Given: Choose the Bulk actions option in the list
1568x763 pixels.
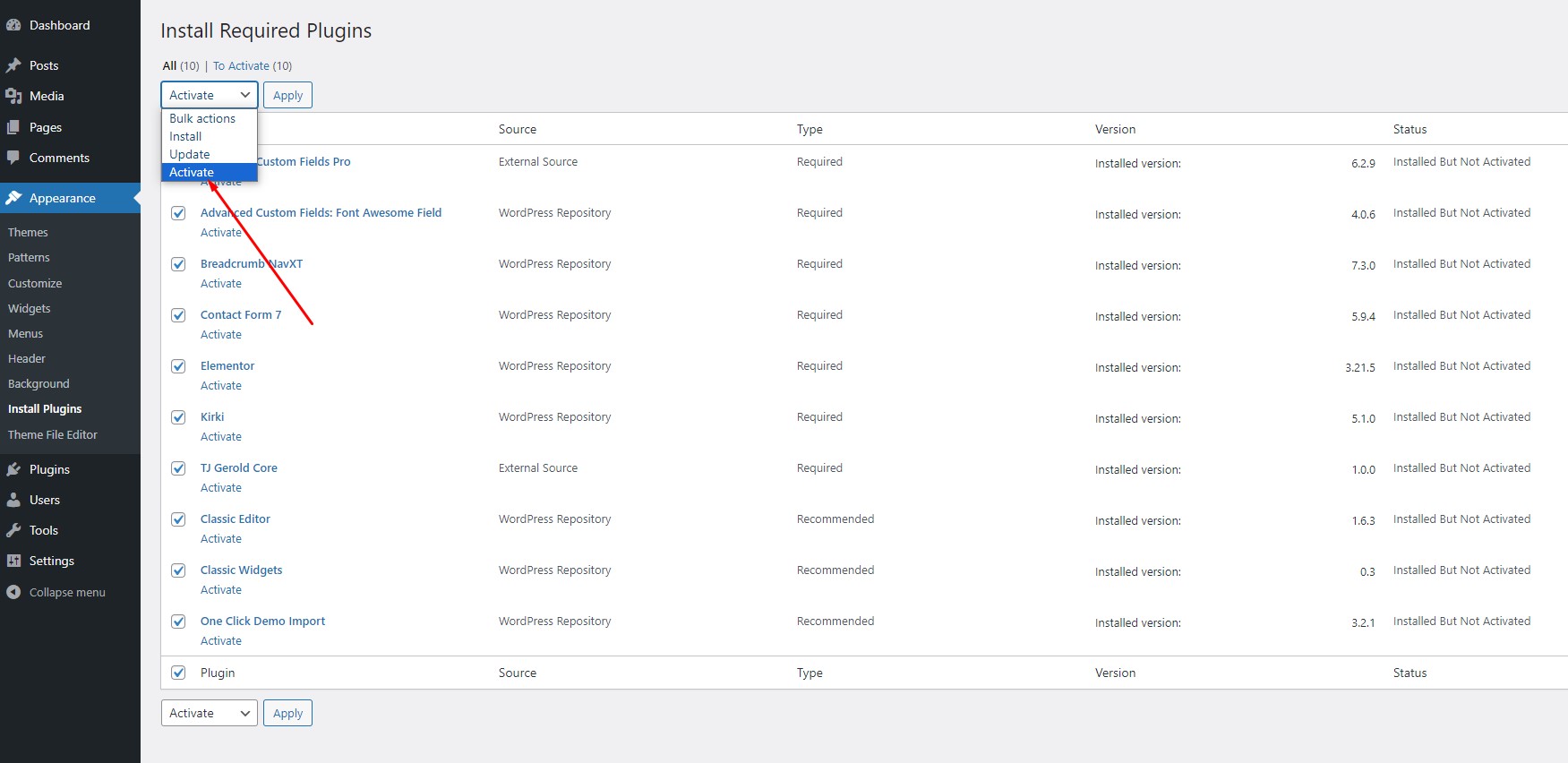Looking at the screenshot, I should pyautogui.click(x=210, y=118).
